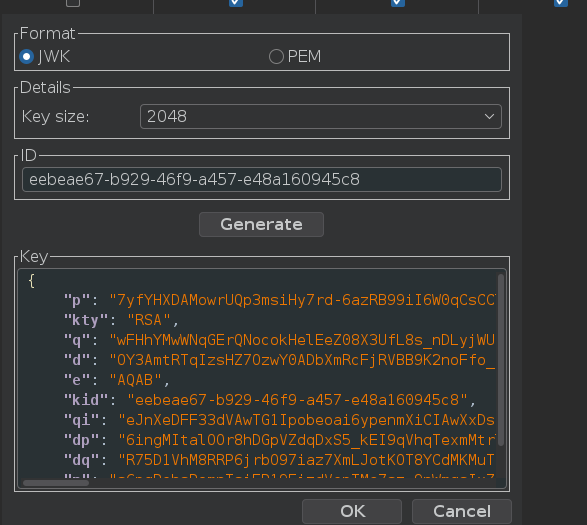Click the "d" value line in the key

pyautogui.click(x=280, y=360)
